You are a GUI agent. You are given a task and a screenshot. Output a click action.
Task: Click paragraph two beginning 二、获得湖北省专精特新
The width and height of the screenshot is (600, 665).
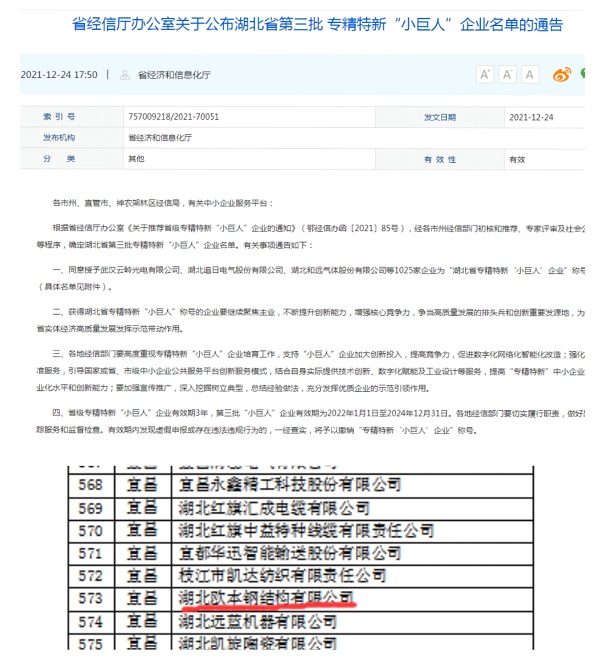point(311,321)
